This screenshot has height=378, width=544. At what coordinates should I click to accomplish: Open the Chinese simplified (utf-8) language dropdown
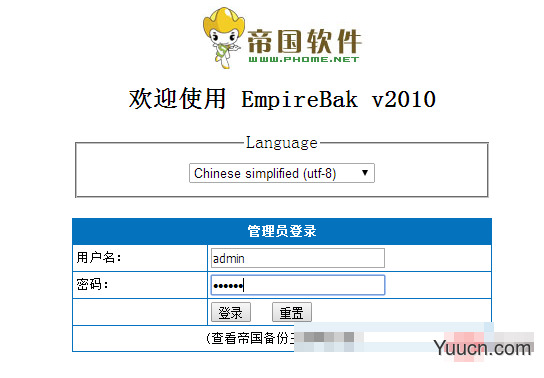(282, 173)
